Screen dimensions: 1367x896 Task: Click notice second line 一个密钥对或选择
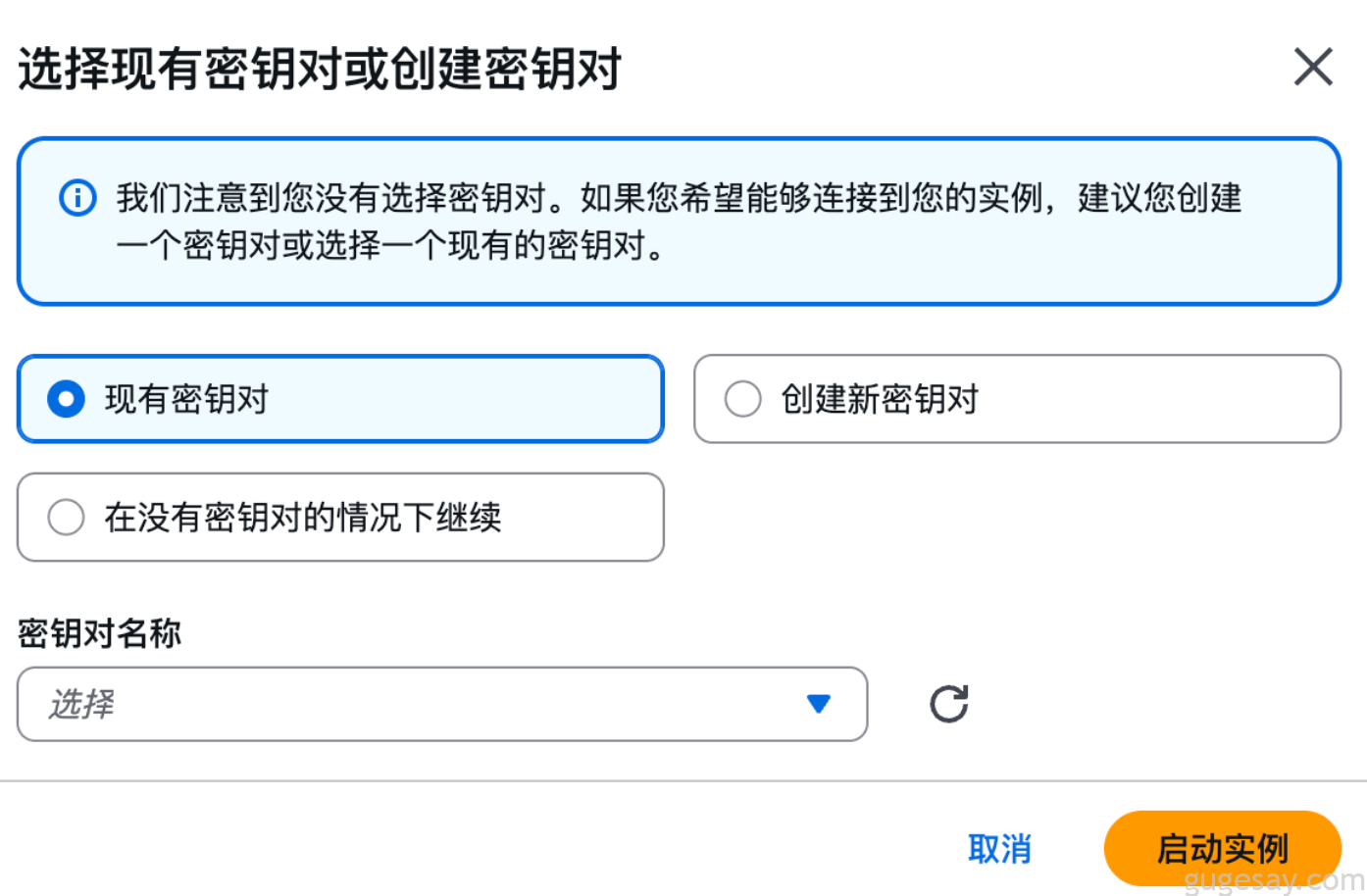coord(390,245)
